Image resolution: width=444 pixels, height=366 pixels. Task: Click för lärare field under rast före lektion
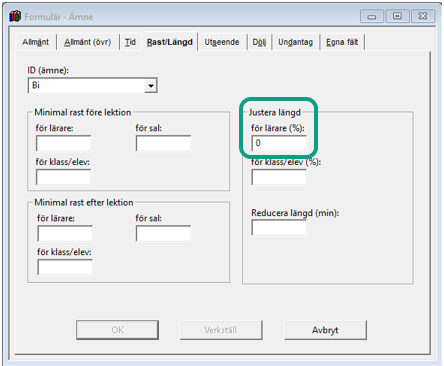63,143
